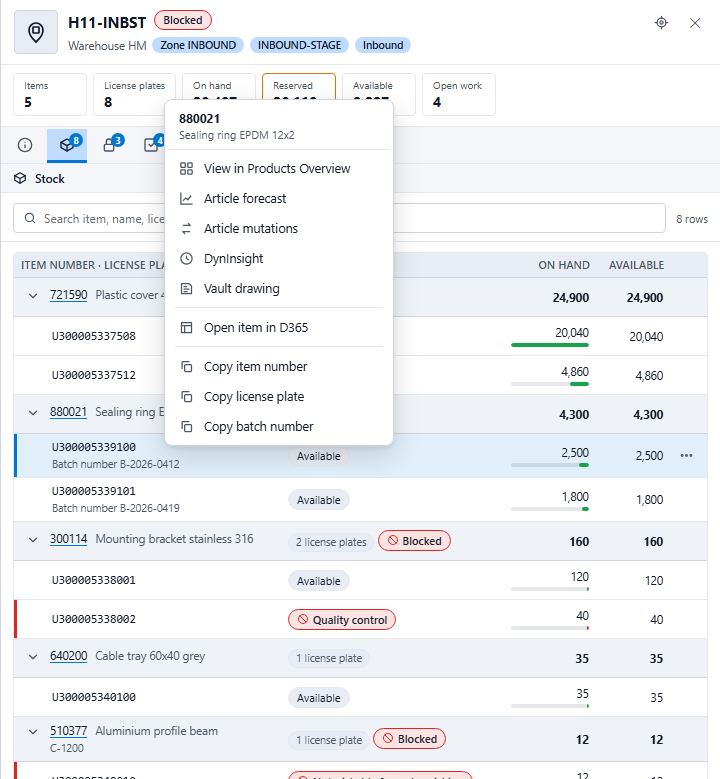Click the Inbound tag in header
The image size is (720, 779).
(x=383, y=45)
